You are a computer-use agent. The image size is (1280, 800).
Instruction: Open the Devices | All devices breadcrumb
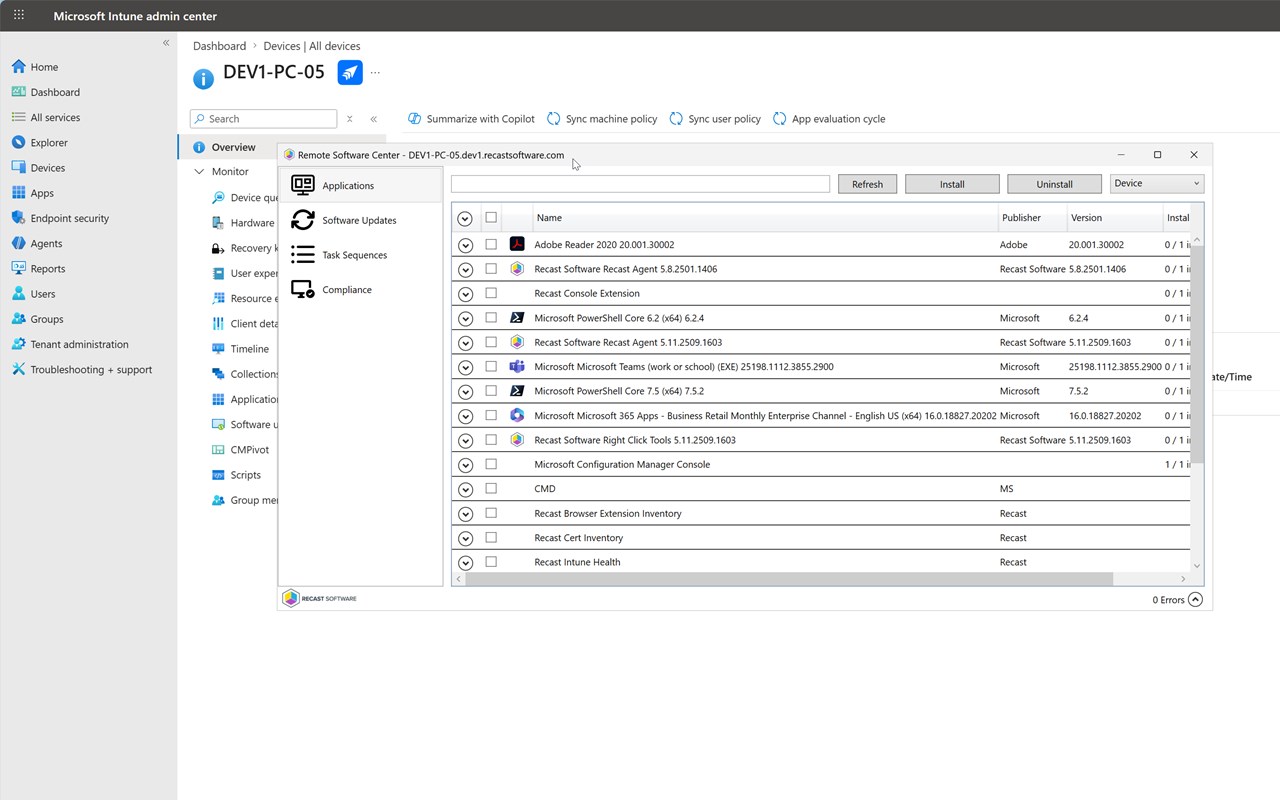312,46
